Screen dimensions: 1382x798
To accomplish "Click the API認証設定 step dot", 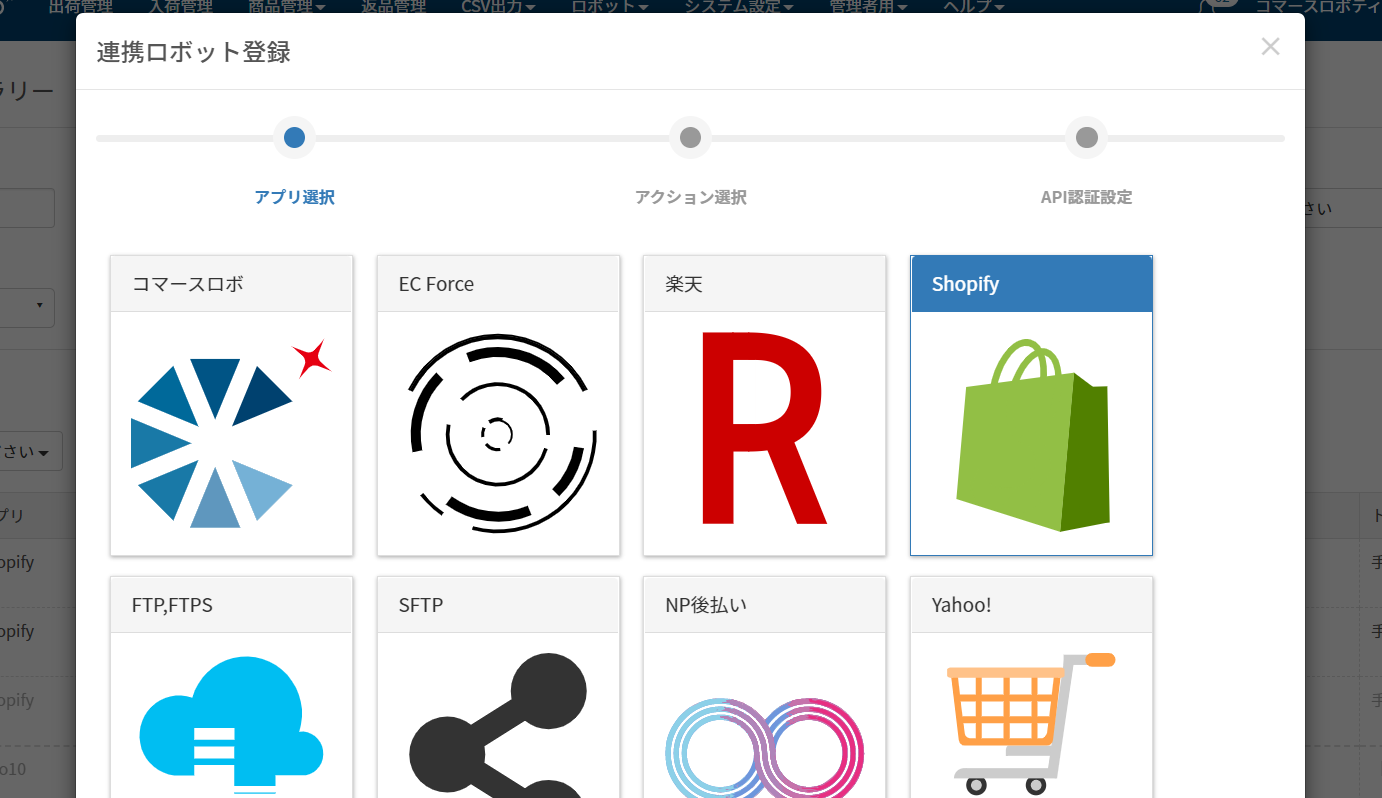I will [1087, 138].
